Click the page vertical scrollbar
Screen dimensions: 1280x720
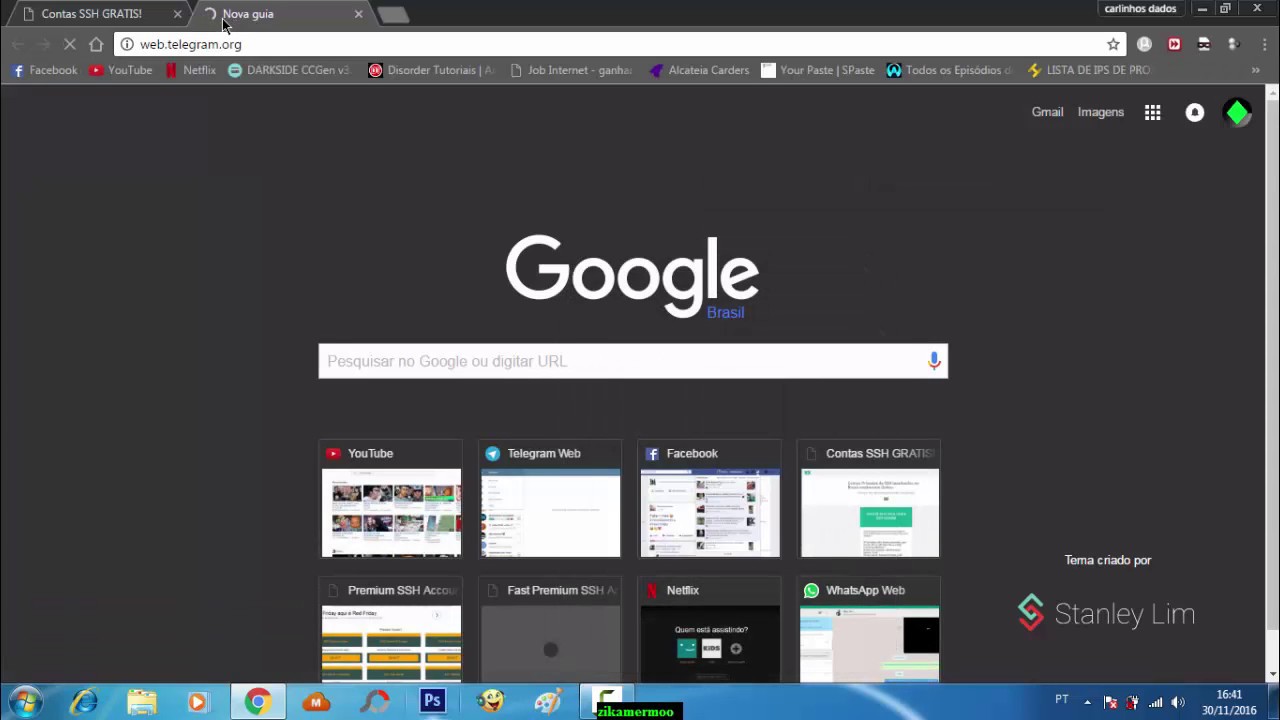click(1272, 385)
